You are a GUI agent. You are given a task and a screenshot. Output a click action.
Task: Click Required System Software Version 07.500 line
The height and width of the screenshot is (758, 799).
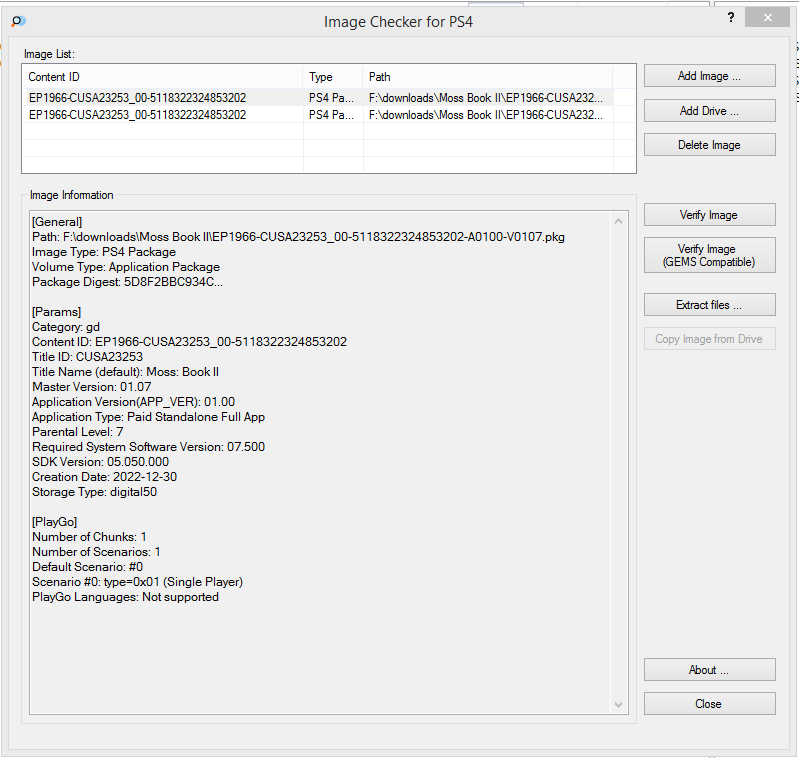coord(148,447)
